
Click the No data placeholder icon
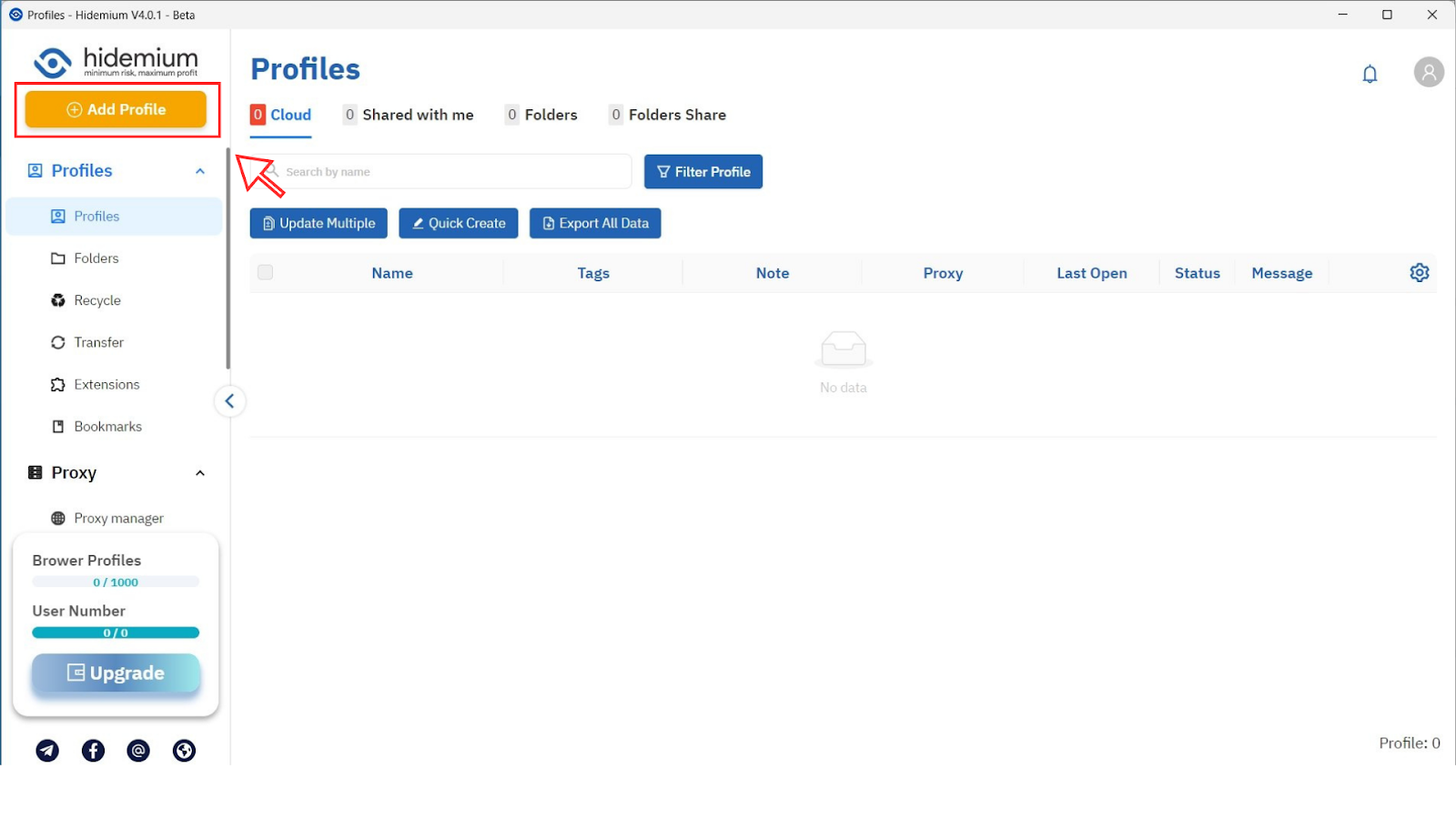[x=844, y=349]
